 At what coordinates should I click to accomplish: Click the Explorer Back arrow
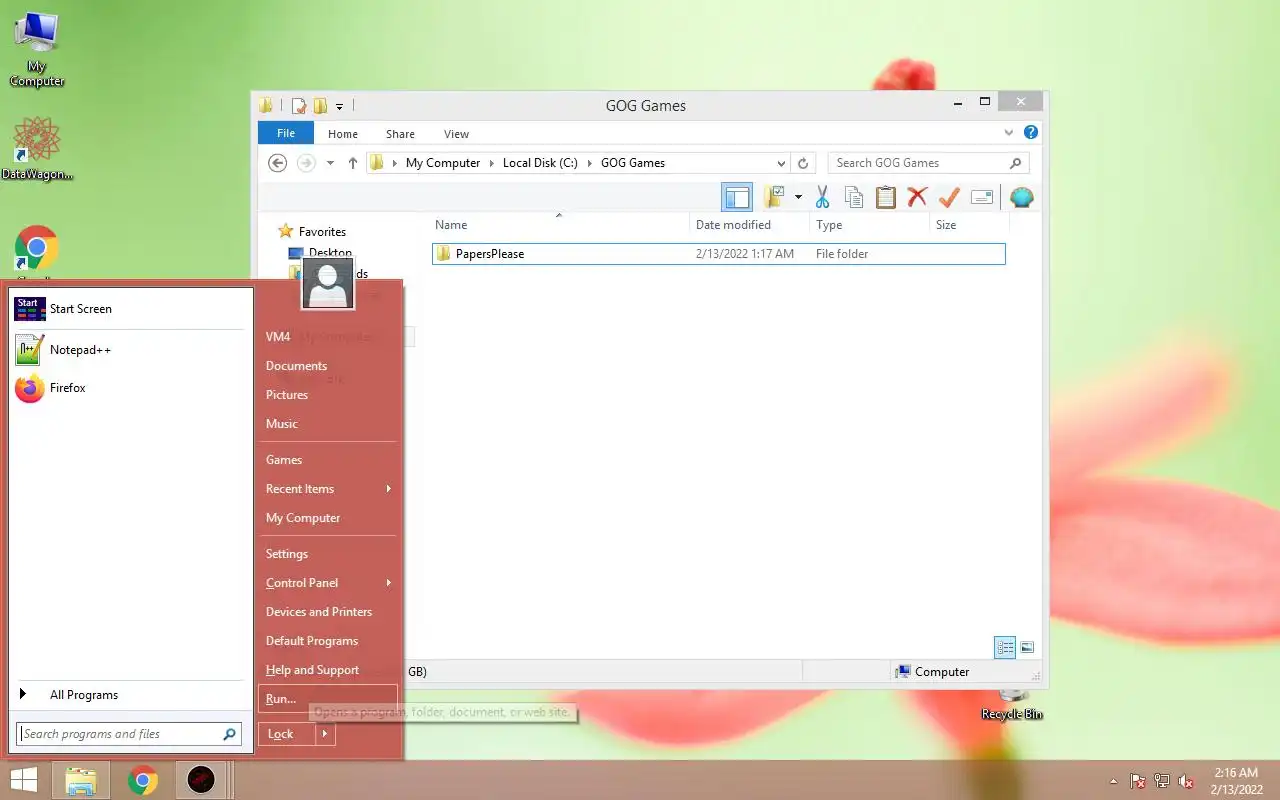[x=278, y=163]
